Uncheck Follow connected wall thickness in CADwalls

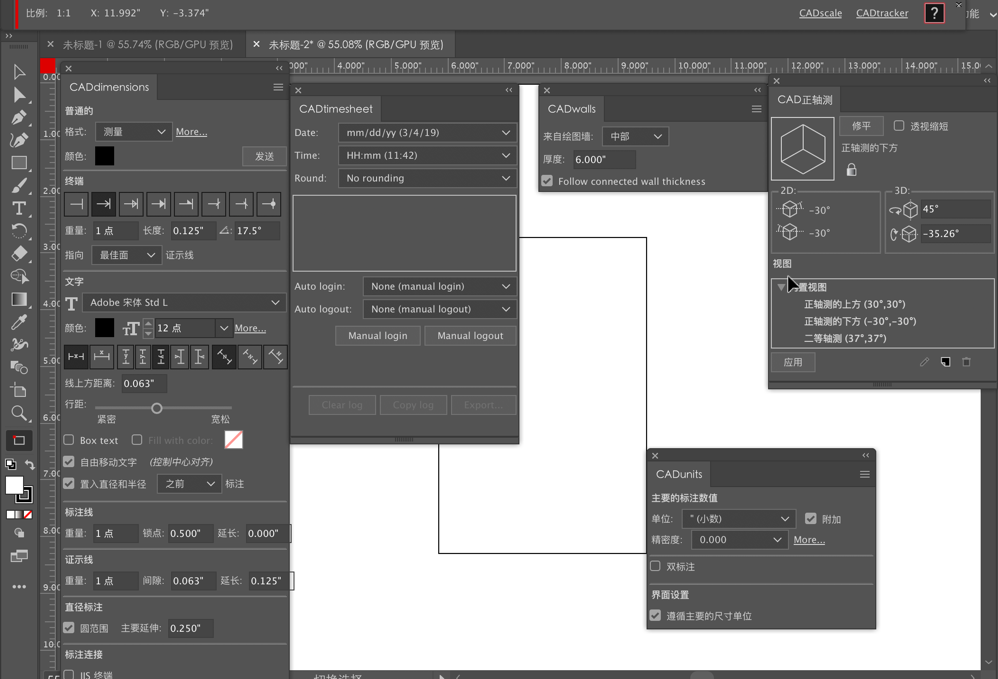coord(547,181)
